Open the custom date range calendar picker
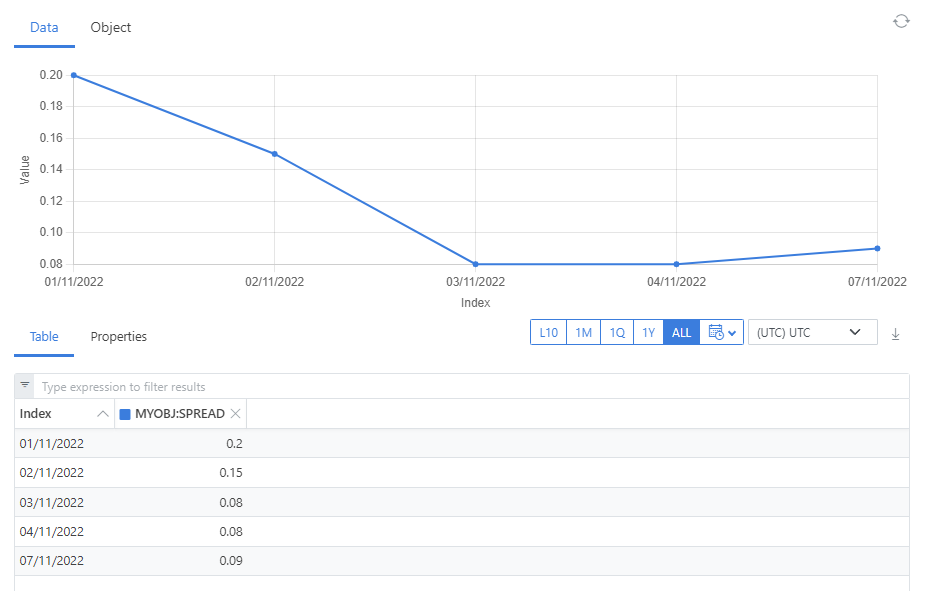This screenshot has width=925, height=591. point(722,333)
